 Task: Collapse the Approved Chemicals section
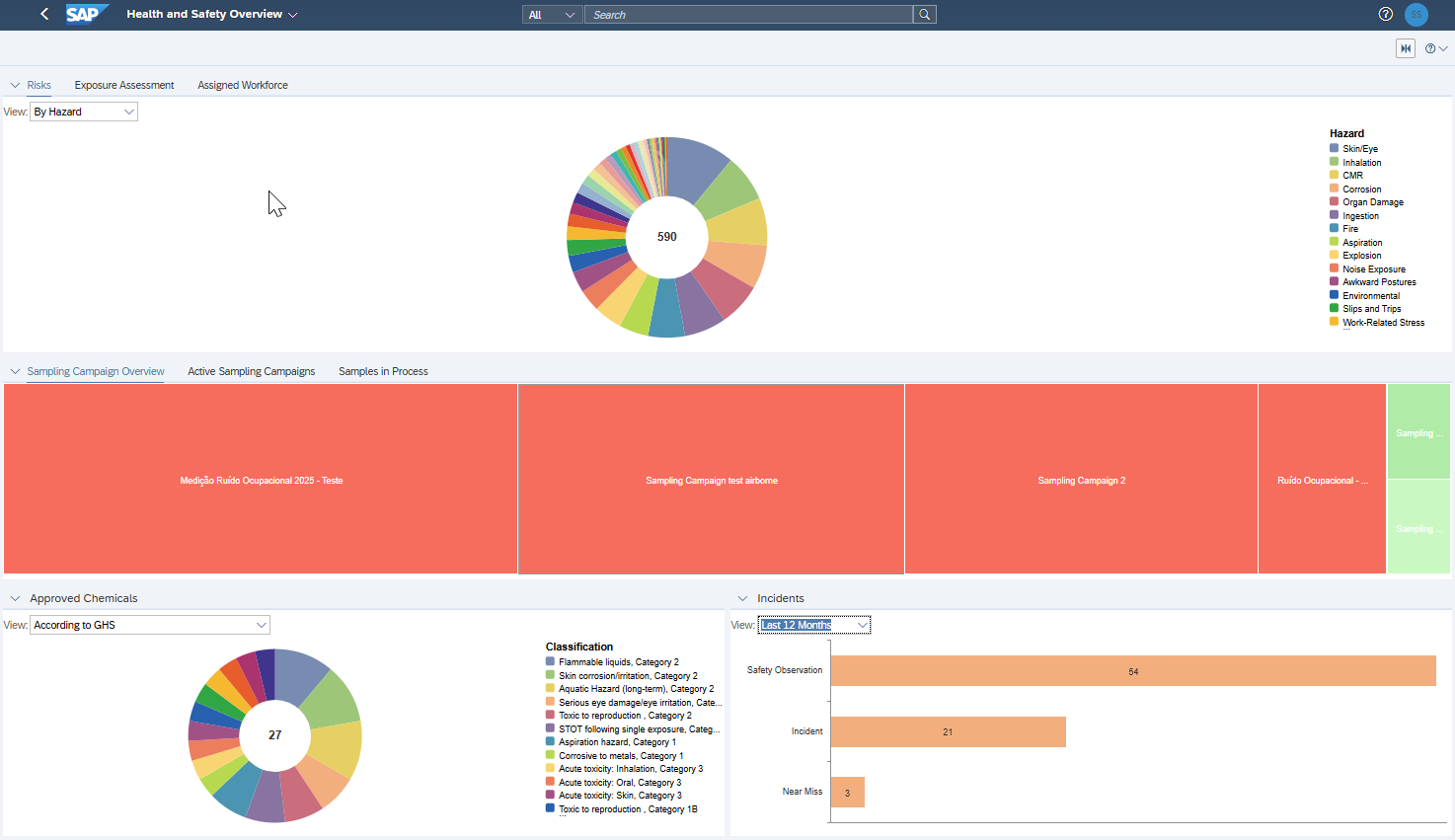(x=15, y=598)
